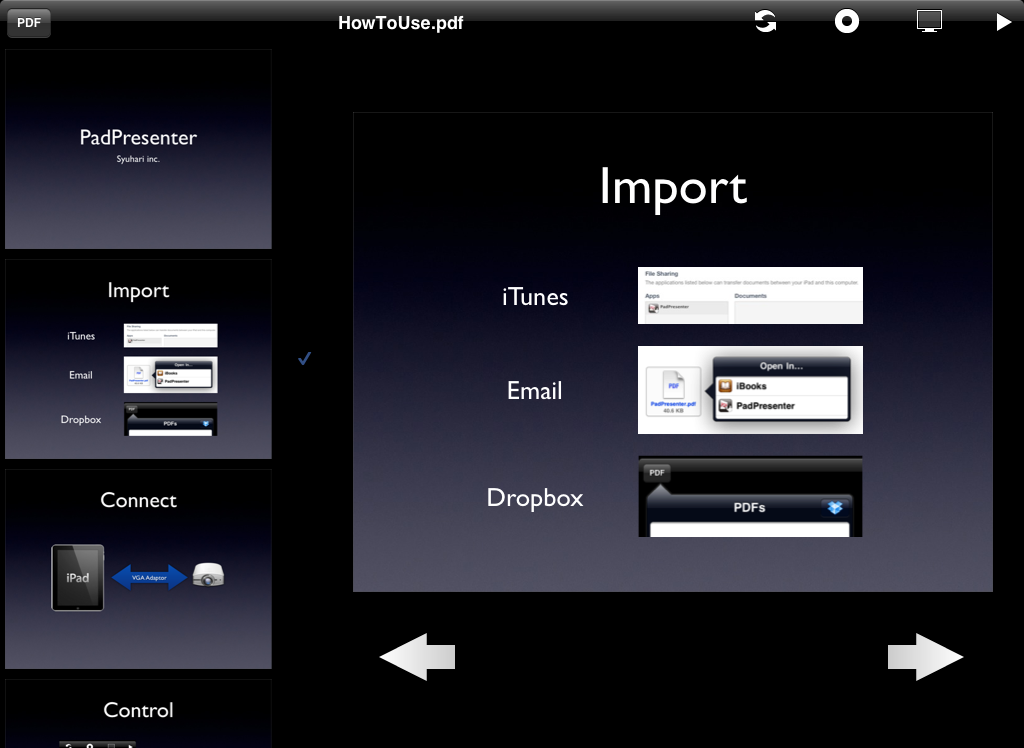This screenshot has height=748, width=1024.
Task: Advance to next slide with right arrow
Action: [x=925, y=657]
